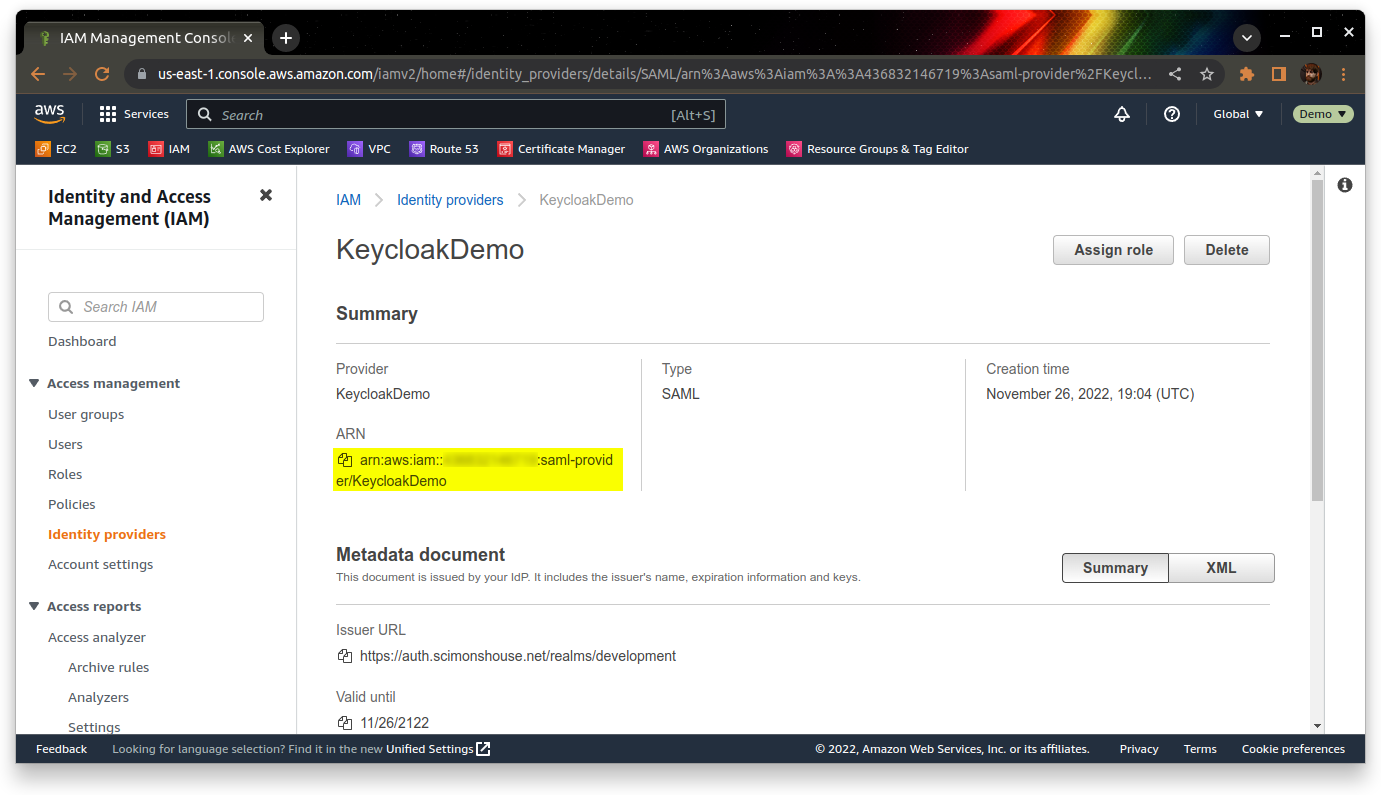Open the Services grid menu
The width and height of the screenshot is (1381, 795).
(x=134, y=114)
